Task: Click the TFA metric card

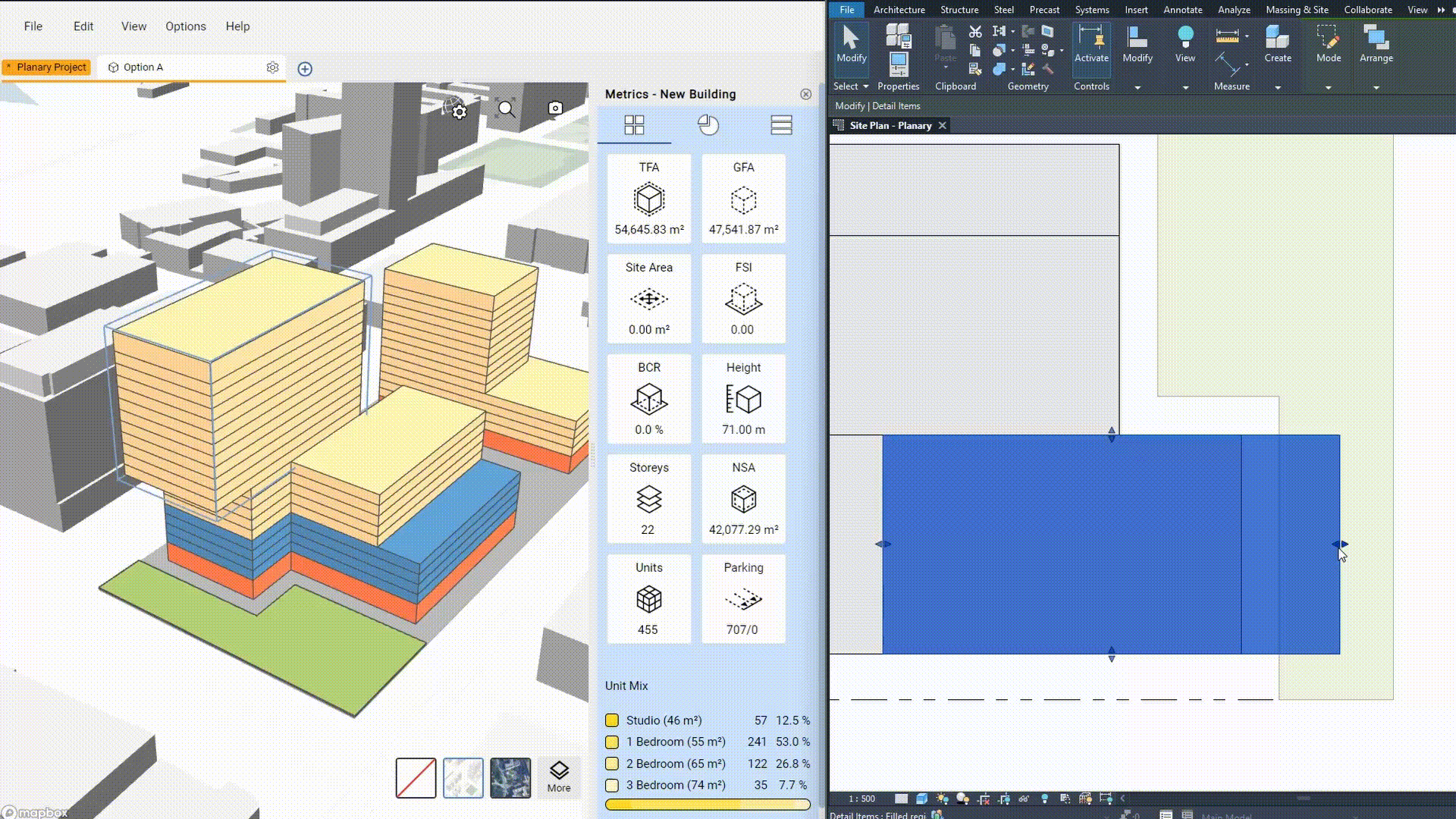Action: tap(649, 199)
